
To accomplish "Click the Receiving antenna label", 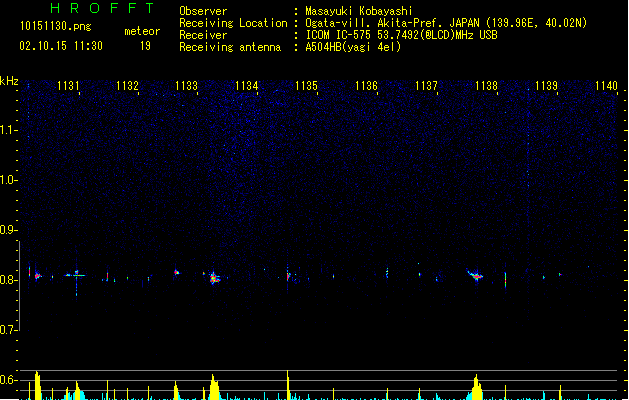I will tap(230, 47).
